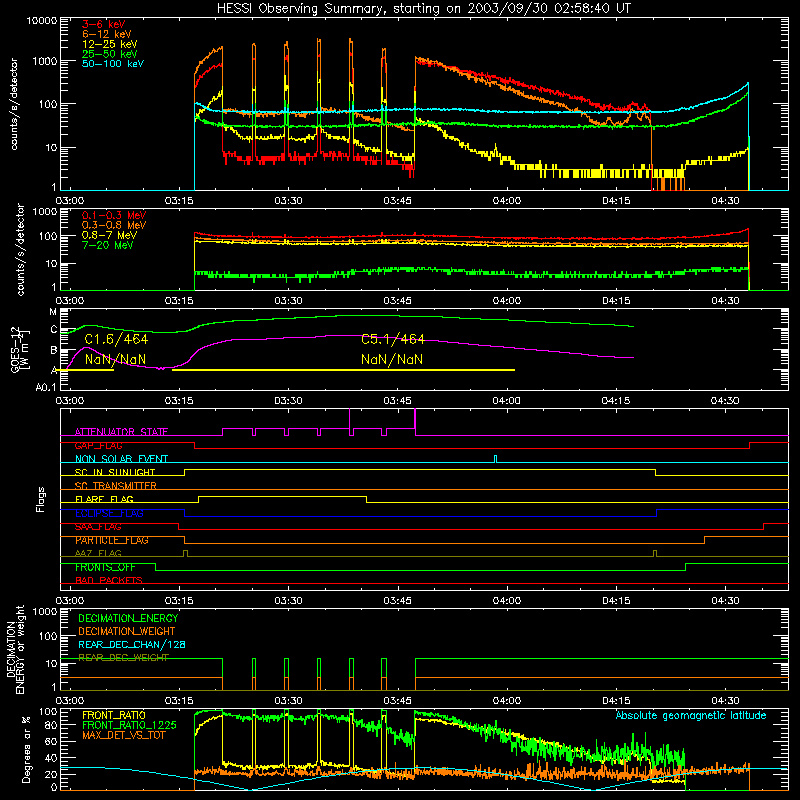Click the "10000" y-axis tick label
800x800 pixels.
tap(42, 20)
